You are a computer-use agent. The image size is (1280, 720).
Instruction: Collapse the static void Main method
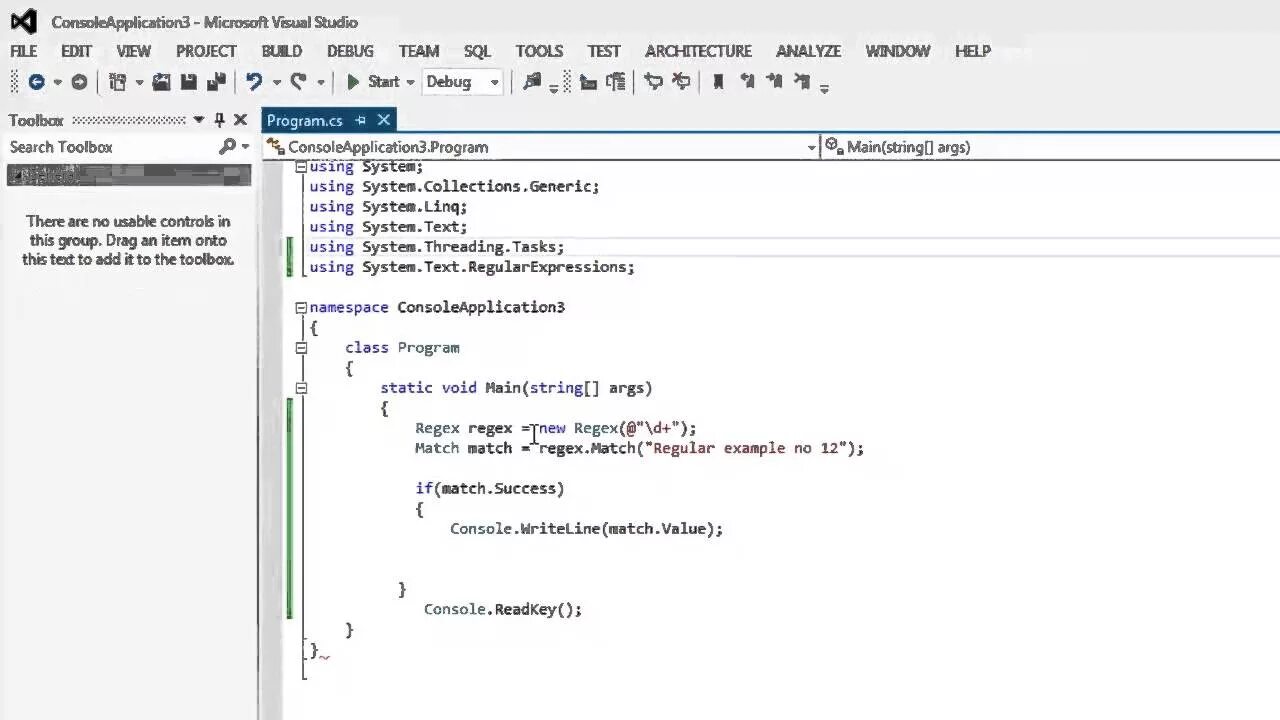pyautogui.click(x=301, y=387)
